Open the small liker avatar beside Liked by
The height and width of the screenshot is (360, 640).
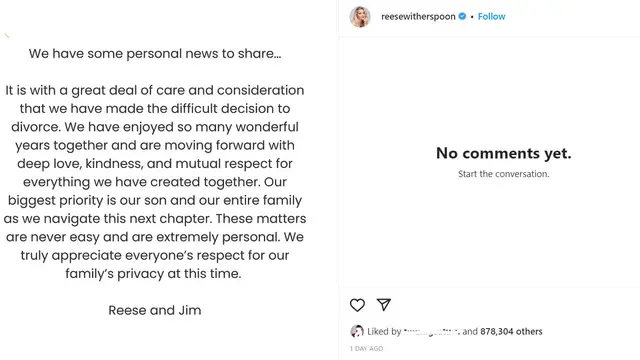[x=357, y=331]
